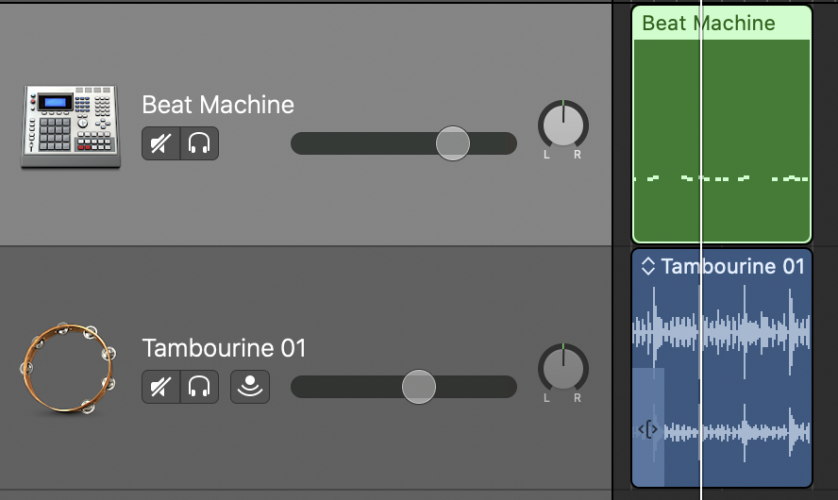The height and width of the screenshot is (500, 838).
Task: Click the loop trim handle on the tambourine region
Action: tap(648, 429)
